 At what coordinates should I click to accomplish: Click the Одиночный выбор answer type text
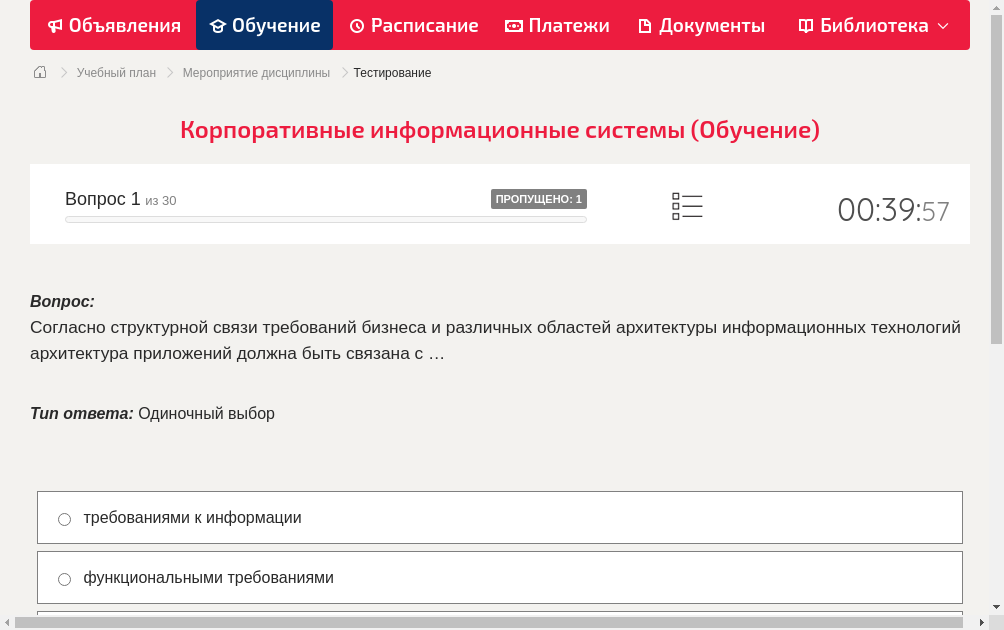(x=206, y=414)
